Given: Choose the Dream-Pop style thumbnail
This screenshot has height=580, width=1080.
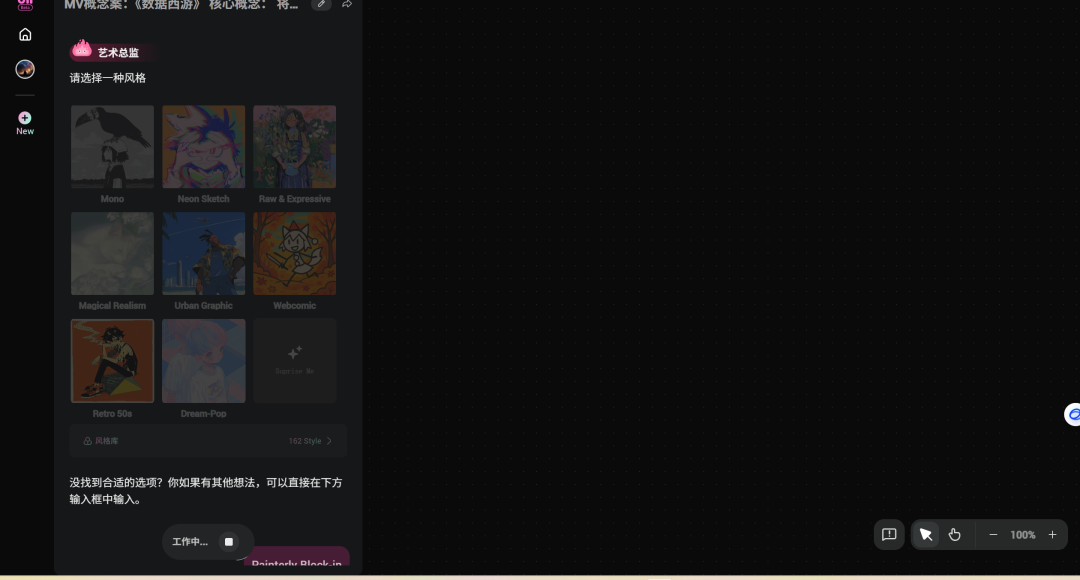Looking at the screenshot, I should (203, 361).
